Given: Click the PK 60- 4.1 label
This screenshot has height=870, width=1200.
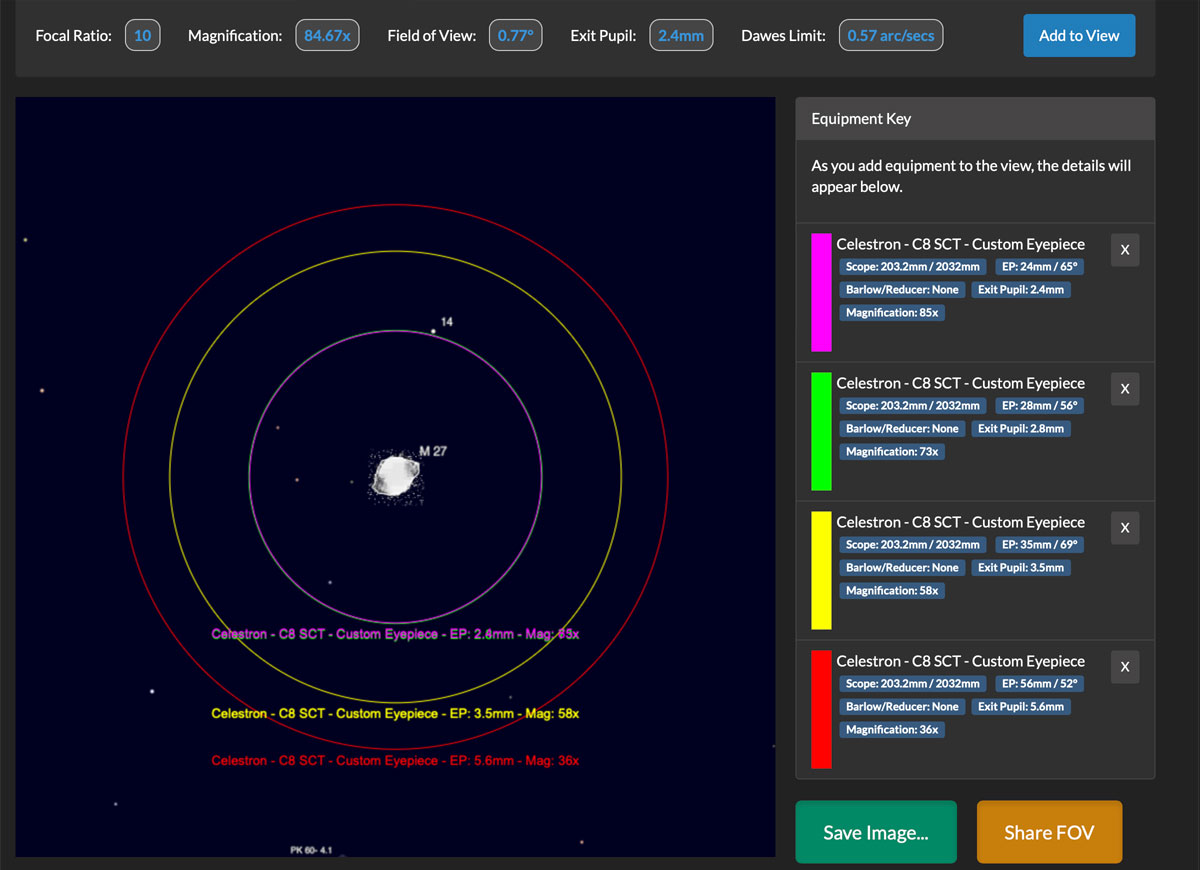Looking at the screenshot, I should [x=311, y=851].
